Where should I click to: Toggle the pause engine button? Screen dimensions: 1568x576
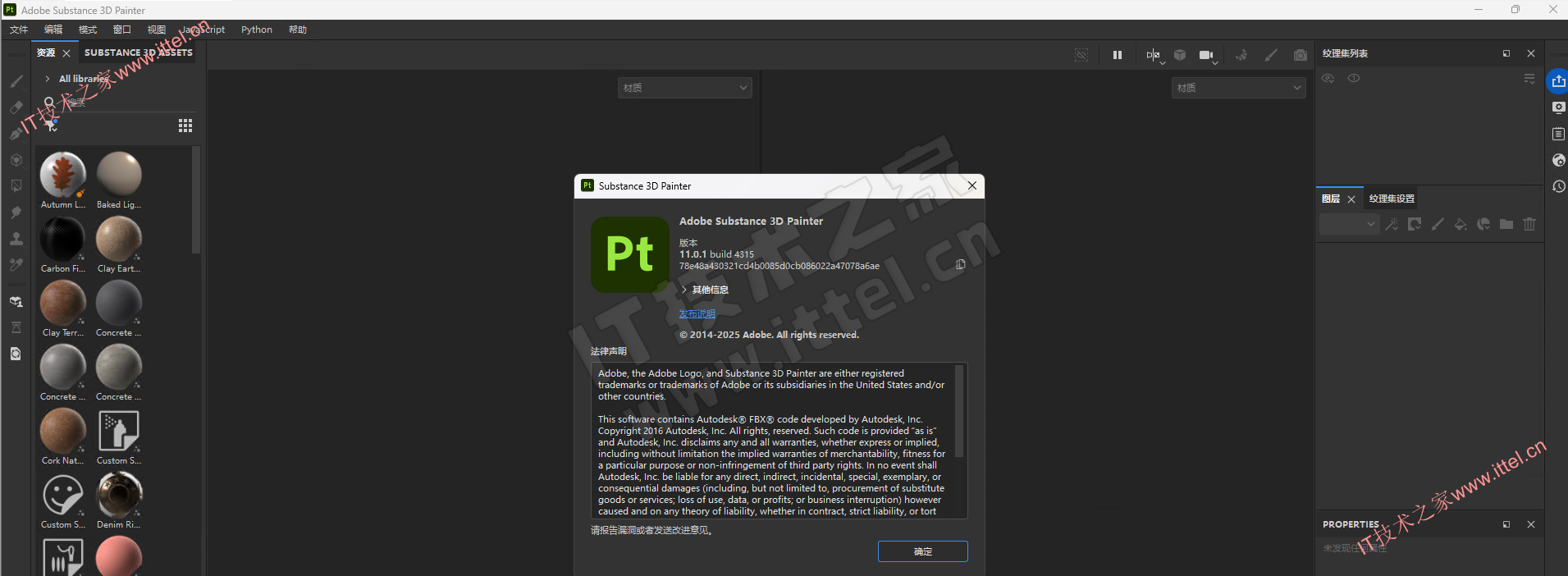(1118, 55)
